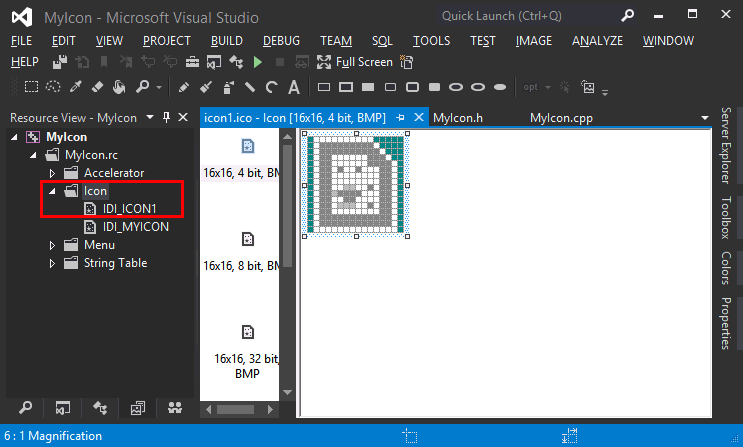Switch to the MyIcon.cpp tab
This screenshot has height=447, width=743.
(x=561, y=118)
